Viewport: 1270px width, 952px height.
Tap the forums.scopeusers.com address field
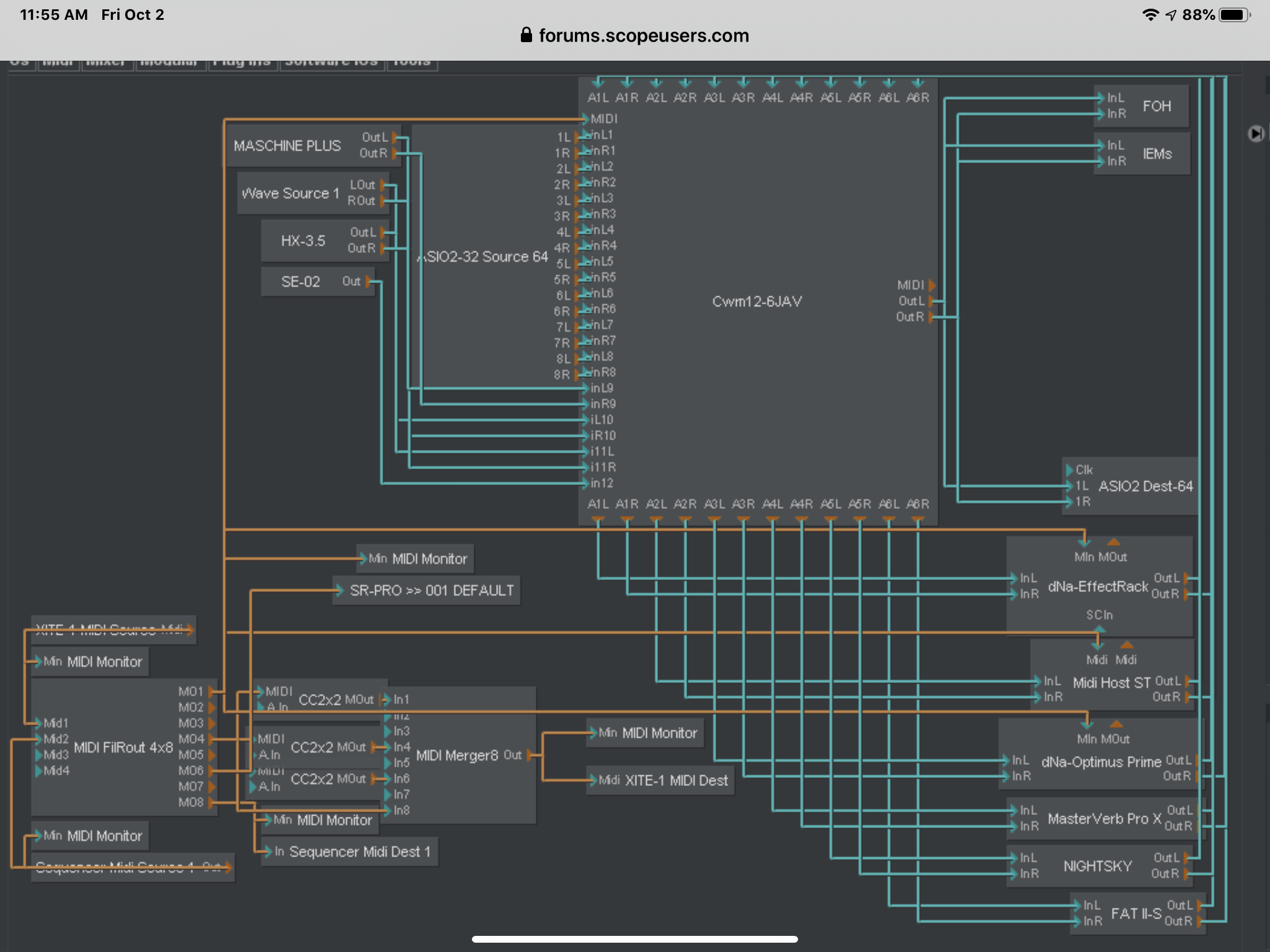click(x=643, y=35)
